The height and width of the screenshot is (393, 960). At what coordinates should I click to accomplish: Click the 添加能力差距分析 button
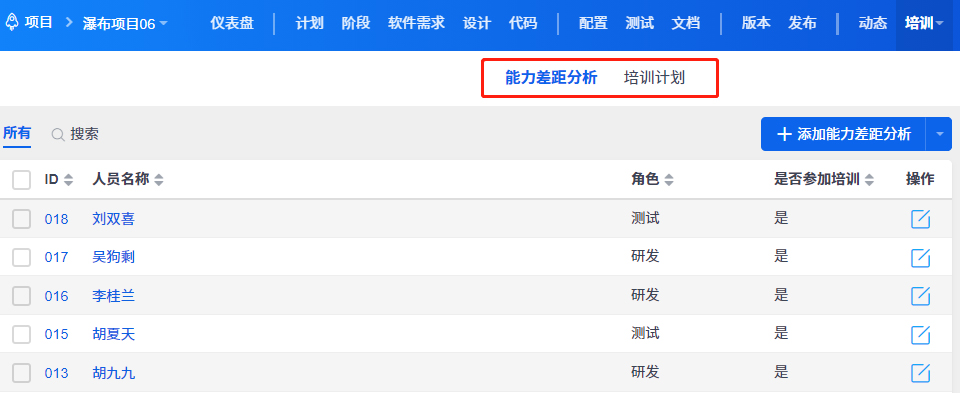pyautogui.click(x=844, y=134)
